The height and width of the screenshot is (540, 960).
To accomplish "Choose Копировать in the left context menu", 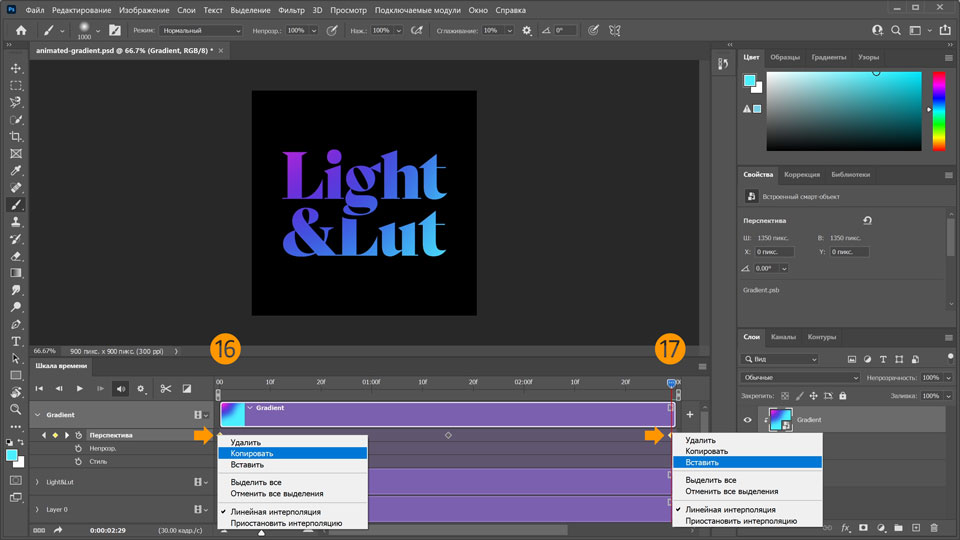I will 252,453.
